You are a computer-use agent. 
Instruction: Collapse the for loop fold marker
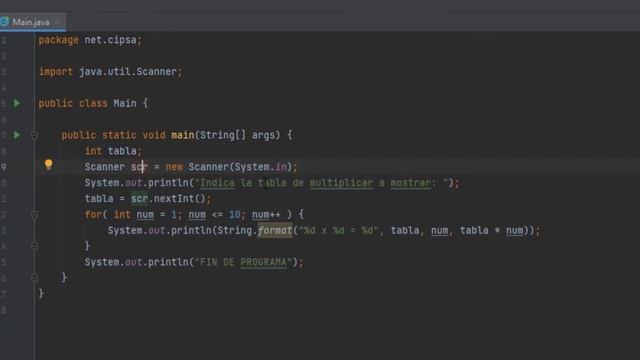(35, 214)
